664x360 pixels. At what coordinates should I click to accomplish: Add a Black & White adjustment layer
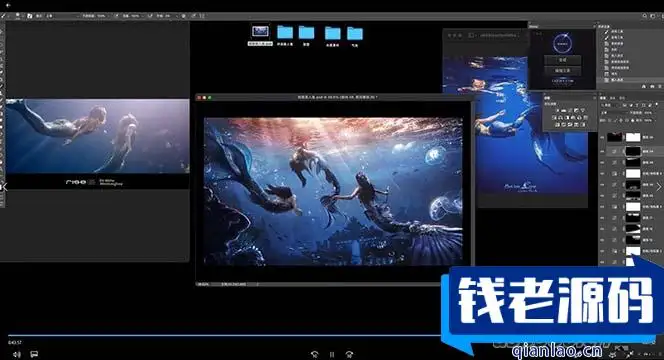(567, 118)
